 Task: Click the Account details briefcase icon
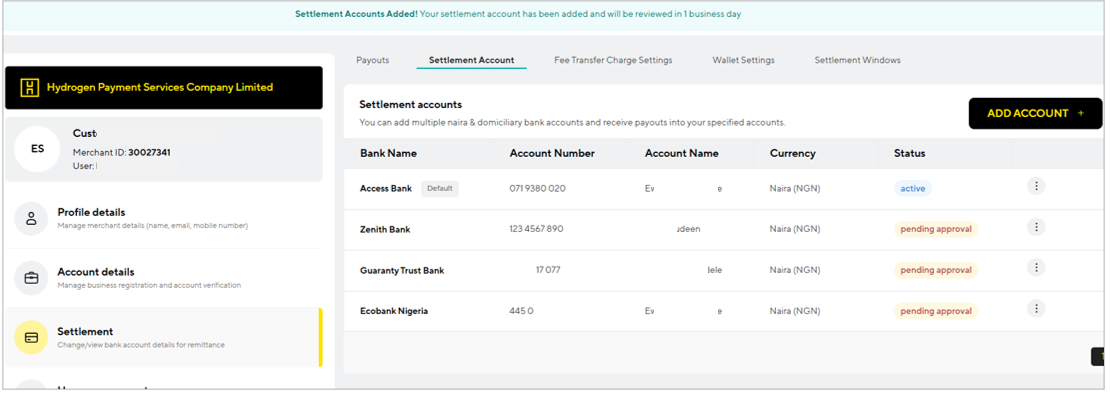31,278
